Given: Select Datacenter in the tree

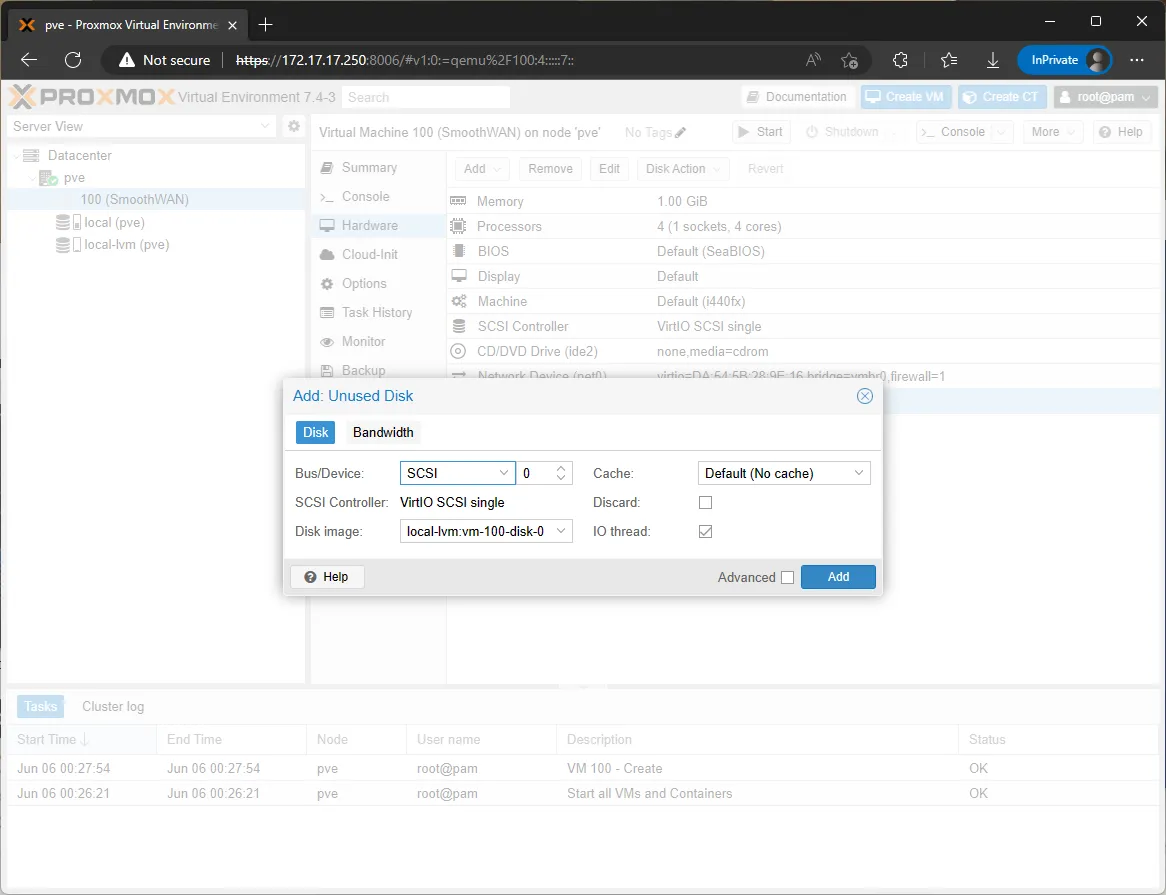Looking at the screenshot, I should click(x=80, y=155).
